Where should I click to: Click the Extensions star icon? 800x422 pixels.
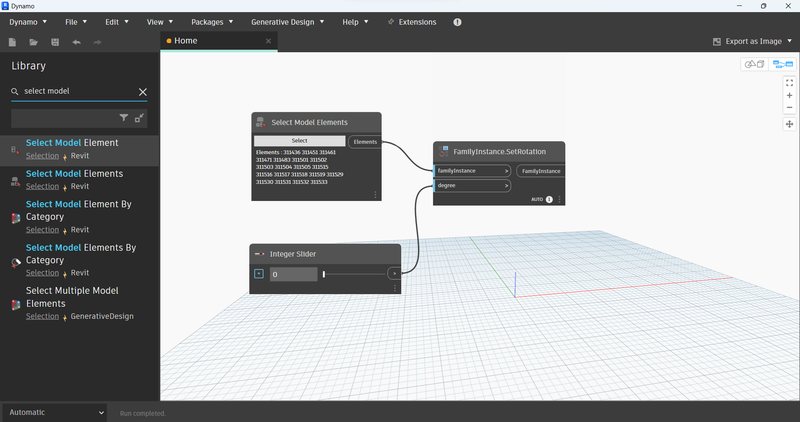coord(391,22)
